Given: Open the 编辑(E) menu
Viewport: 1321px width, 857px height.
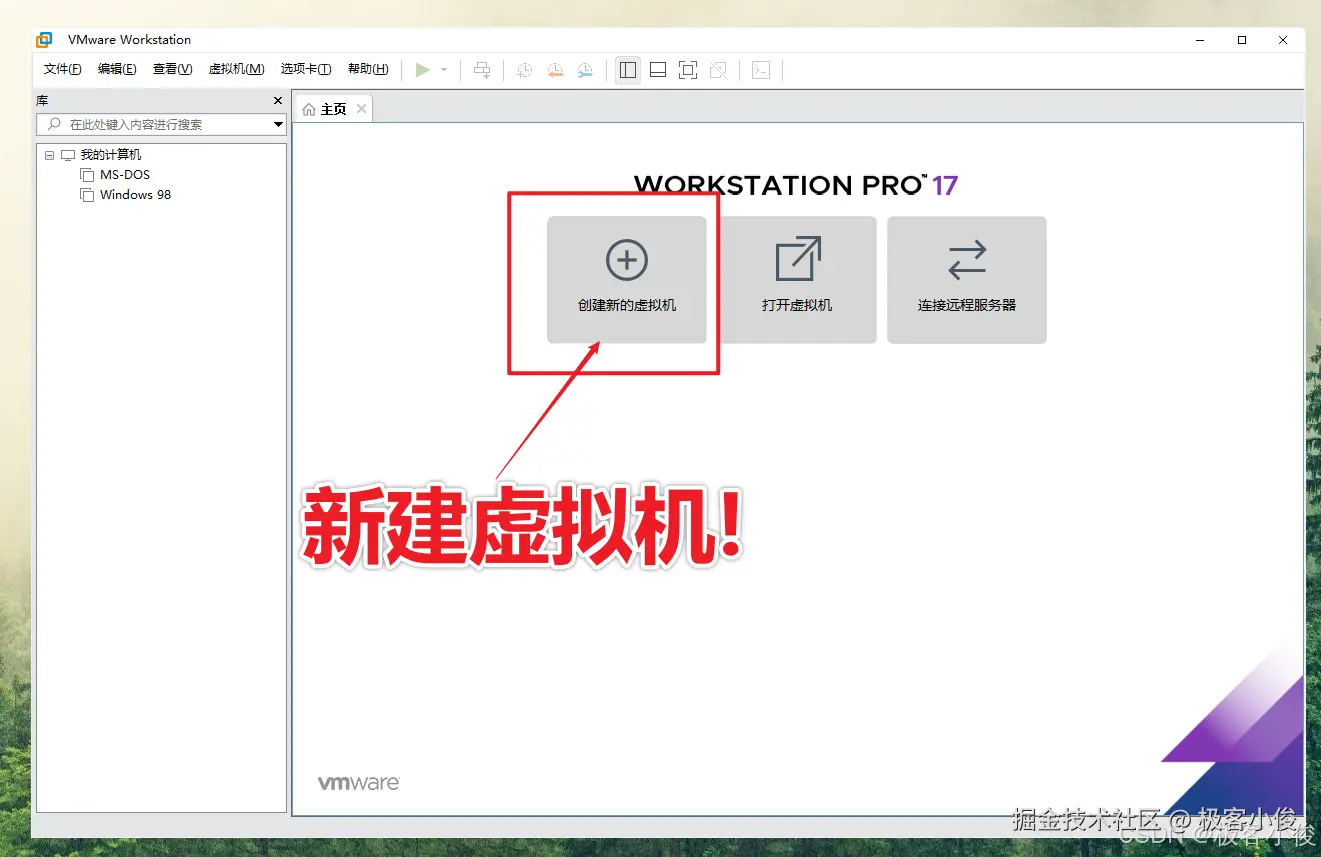Looking at the screenshot, I should pyautogui.click(x=117, y=69).
